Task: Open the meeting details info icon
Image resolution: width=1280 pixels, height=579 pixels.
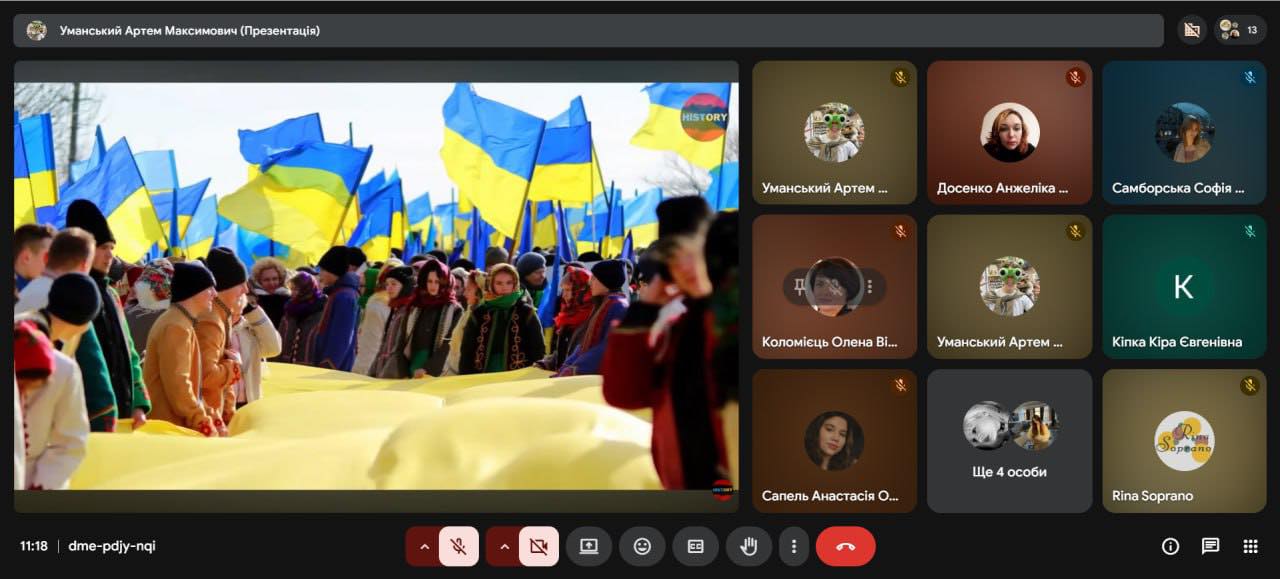Action: [x=1170, y=546]
